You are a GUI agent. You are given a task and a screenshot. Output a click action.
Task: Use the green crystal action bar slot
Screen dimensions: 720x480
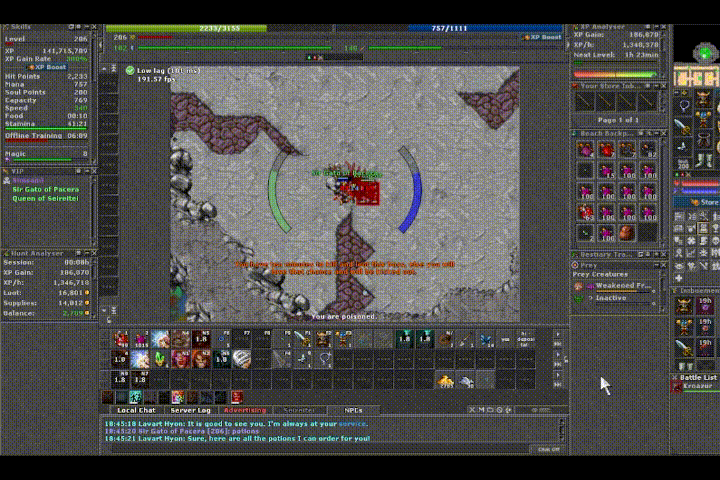(160, 359)
